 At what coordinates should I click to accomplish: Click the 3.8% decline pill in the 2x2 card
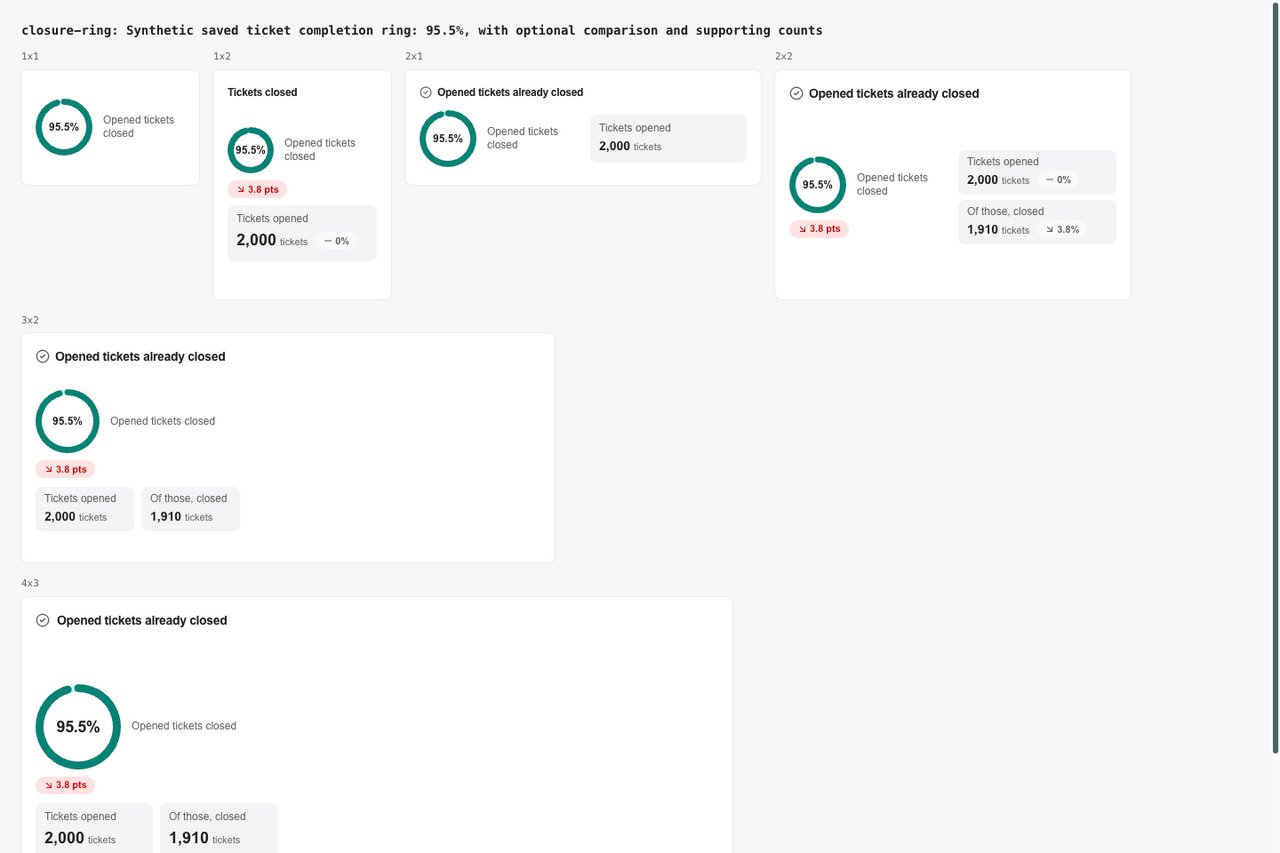(1062, 230)
